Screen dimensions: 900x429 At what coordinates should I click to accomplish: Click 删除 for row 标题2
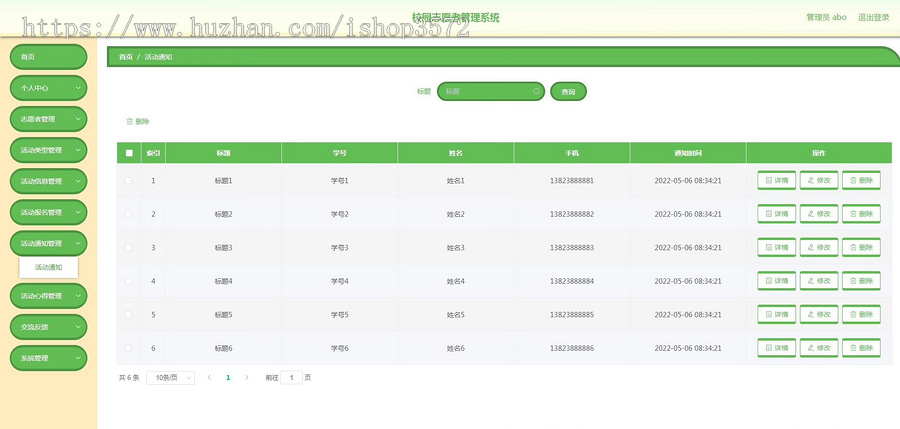pos(862,214)
